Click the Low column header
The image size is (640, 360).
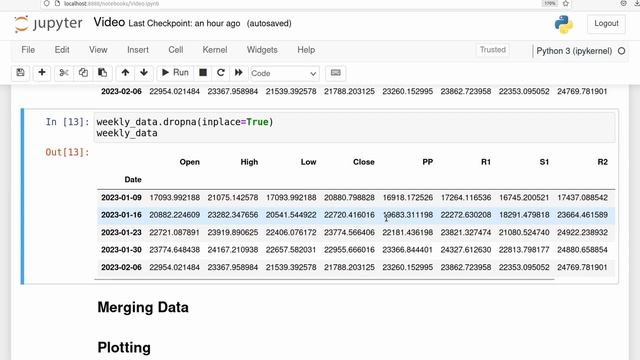pyautogui.click(x=308, y=162)
